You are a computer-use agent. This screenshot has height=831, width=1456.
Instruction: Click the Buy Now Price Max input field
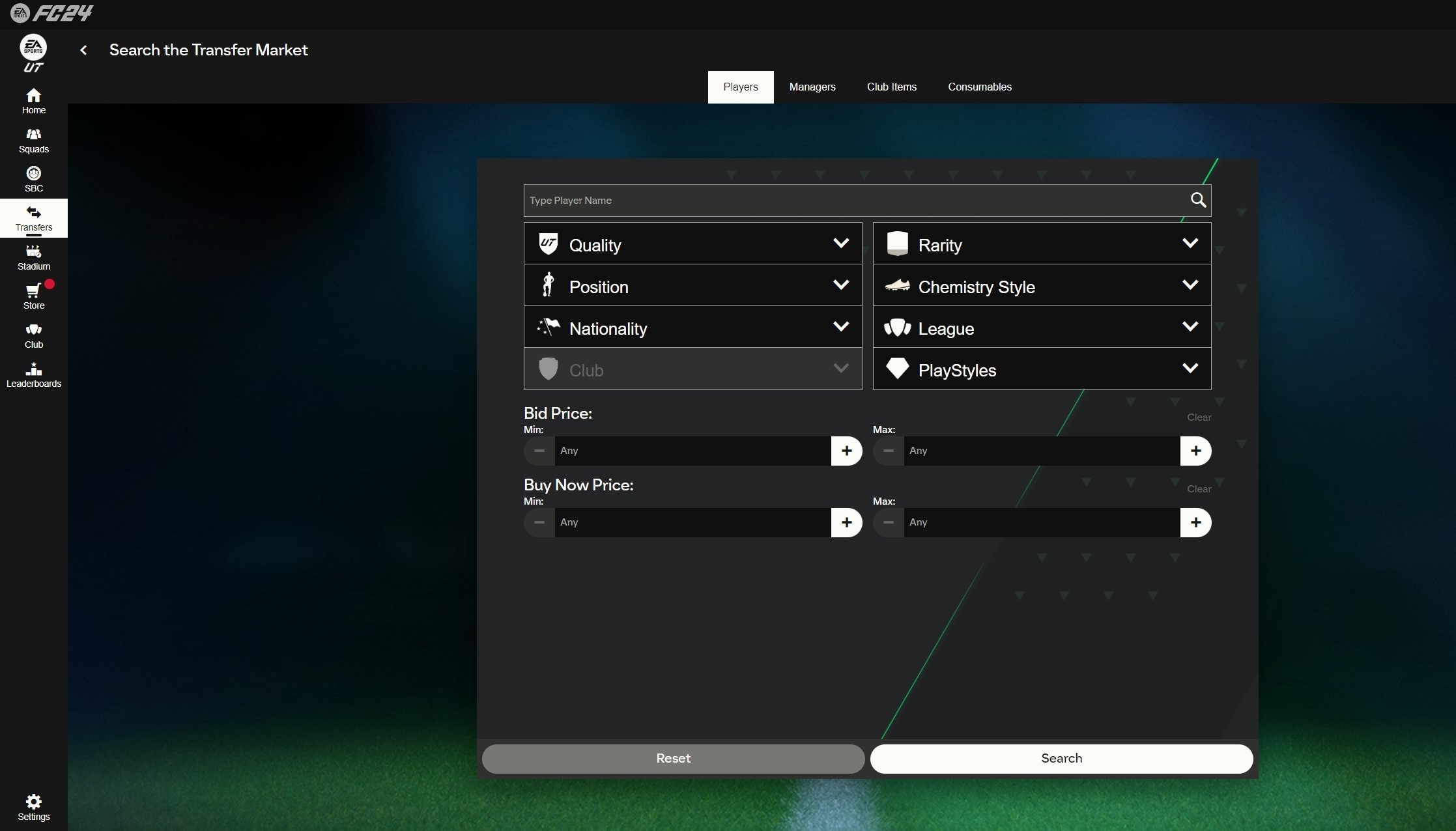tap(1042, 522)
